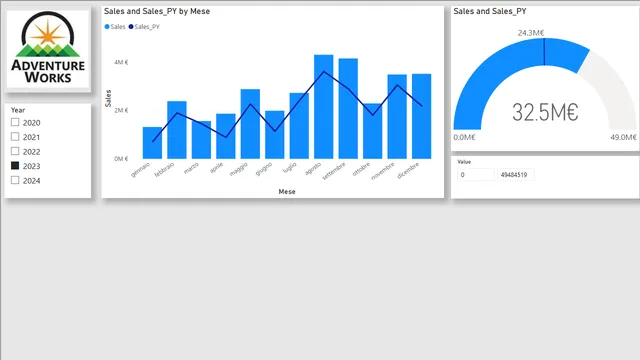Image resolution: width=640 pixels, height=360 pixels.
Task: Enable the 2022 year filter checkbox
Action: pyautogui.click(x=15, y=151)
